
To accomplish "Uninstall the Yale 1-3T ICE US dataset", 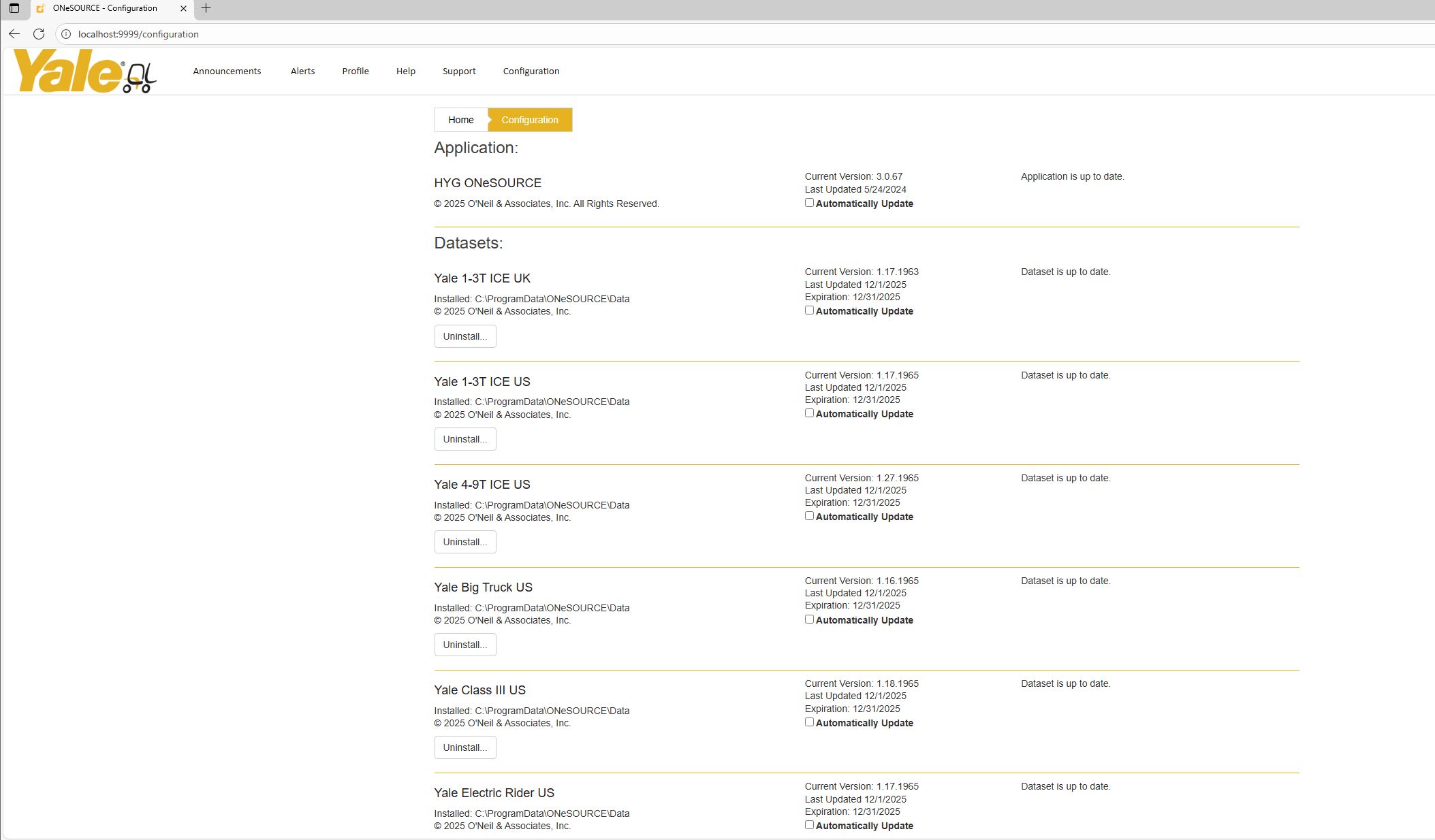I will (x=465, y=439).
